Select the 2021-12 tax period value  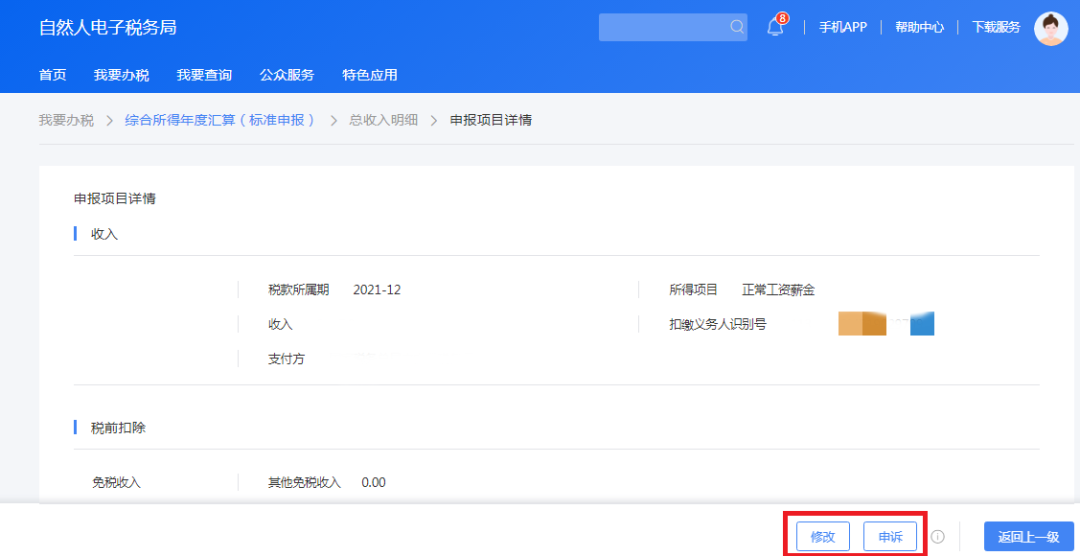pyautogui.click(x=377, y=290)
